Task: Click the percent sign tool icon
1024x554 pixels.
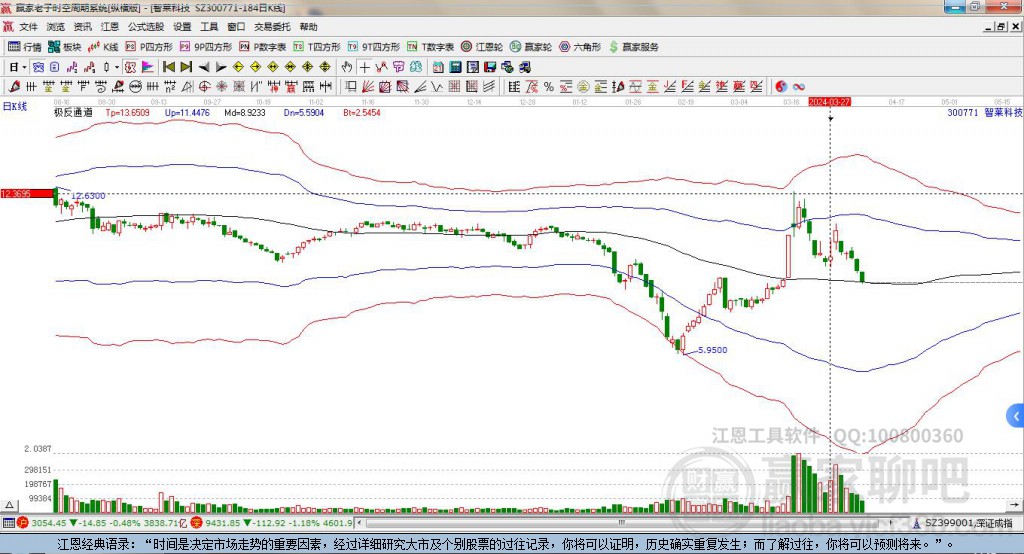Action: [549, 86]
